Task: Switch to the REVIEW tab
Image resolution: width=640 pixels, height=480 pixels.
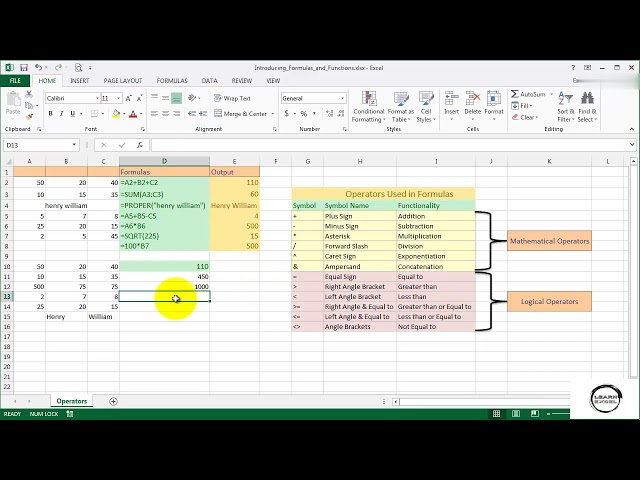Action: [x=242, y=80]
